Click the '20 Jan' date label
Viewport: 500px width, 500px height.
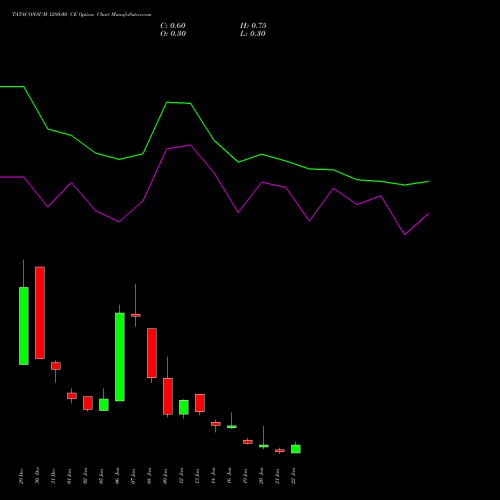pyautogui.click(x=261, y=476)
